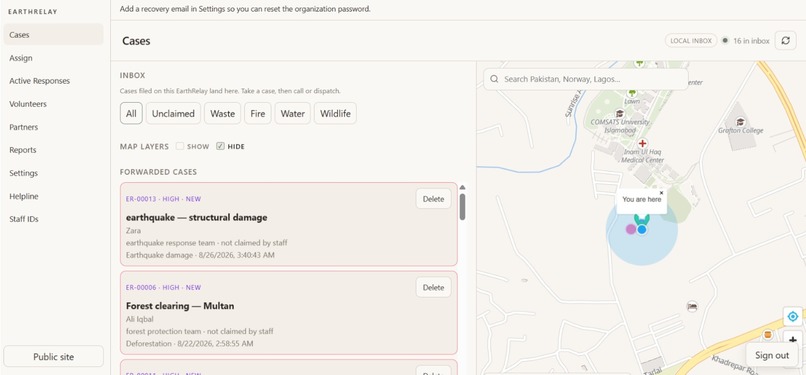The width and height of the screenshot is (806, 375).
Task: Click '16 in inbox' counter text
Action: pos(751,41)
